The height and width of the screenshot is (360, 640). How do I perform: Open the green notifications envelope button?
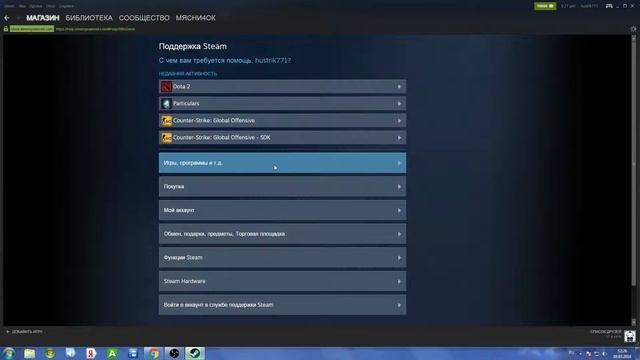[x=545, y=6]
